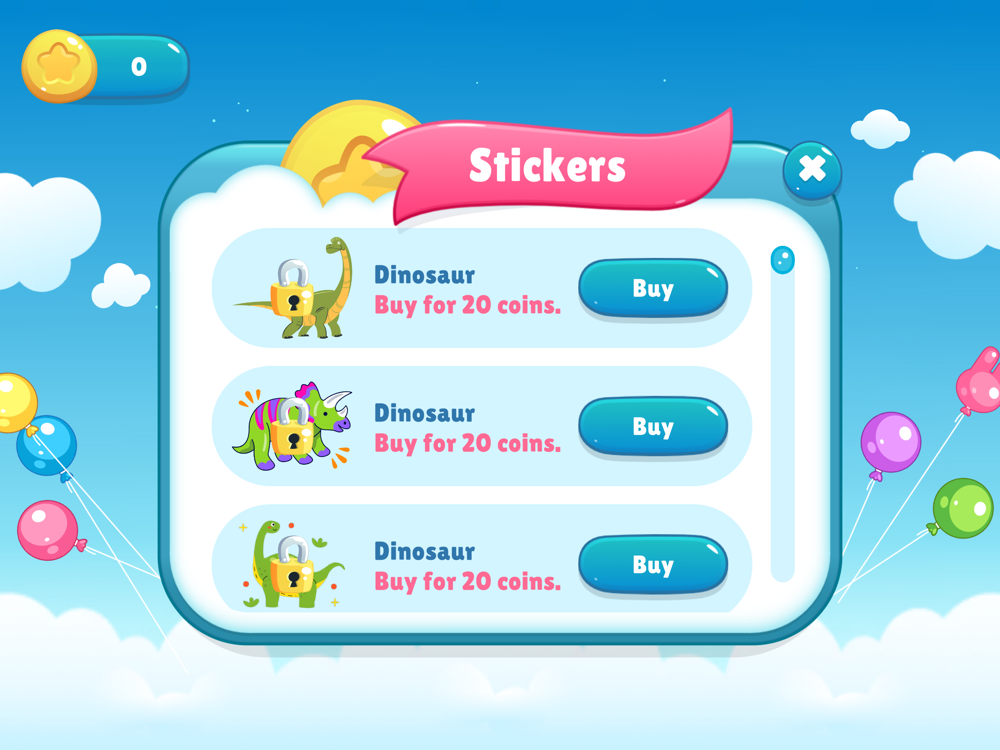The height and width of the screenshot is (750, 1000).
Task: Click the padlock on the third dinosaur
Action: coord(293,564)
